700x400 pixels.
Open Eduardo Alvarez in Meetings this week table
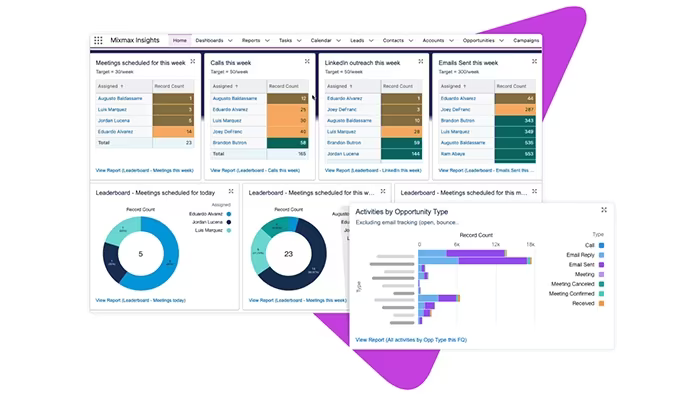116,132
